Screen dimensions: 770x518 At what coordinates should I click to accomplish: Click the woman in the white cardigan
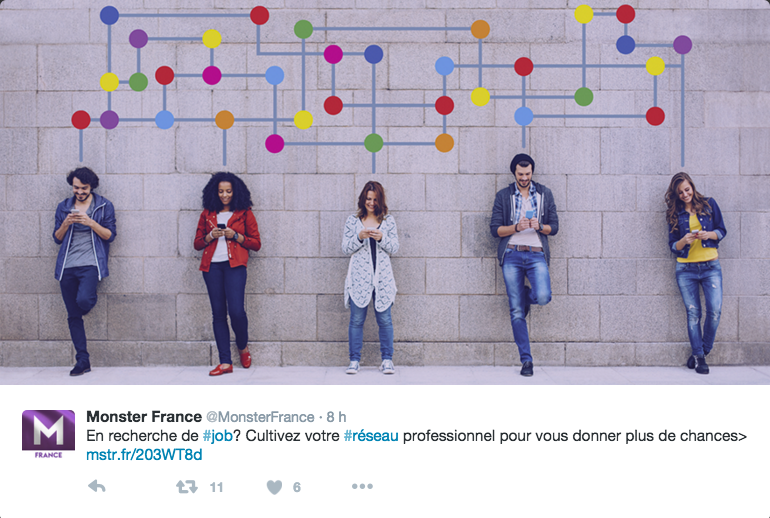pos(371,277)
